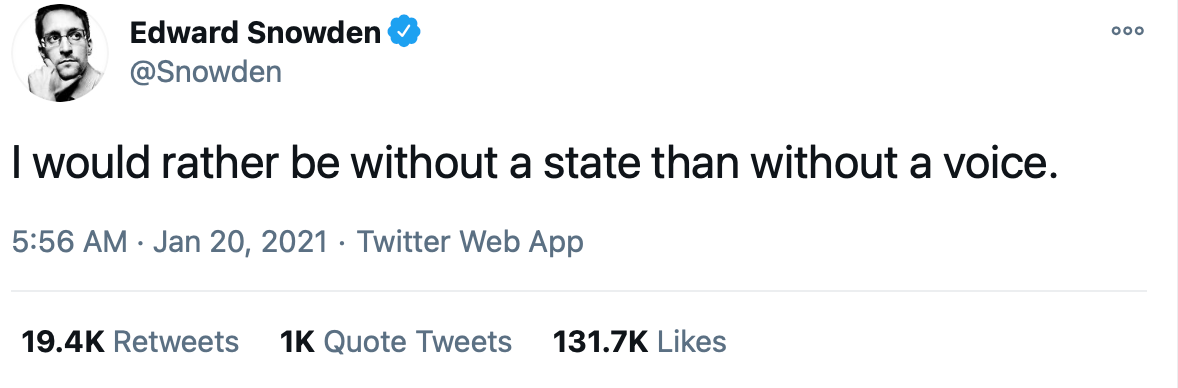Open the 1K Quote Tweets list
1178x388 pixels.
coord(395,342)
